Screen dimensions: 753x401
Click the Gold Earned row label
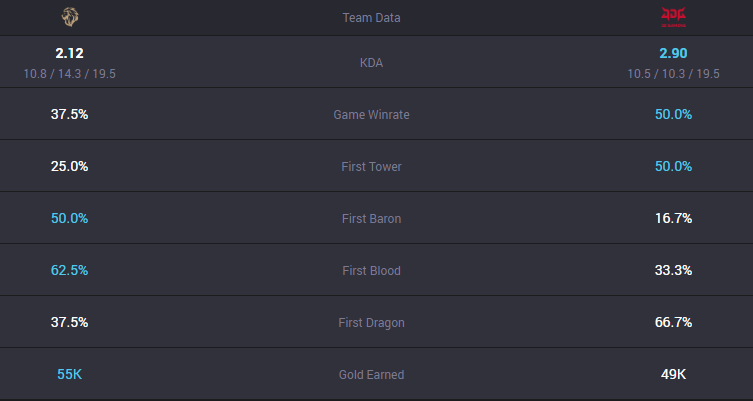[371, 375]
